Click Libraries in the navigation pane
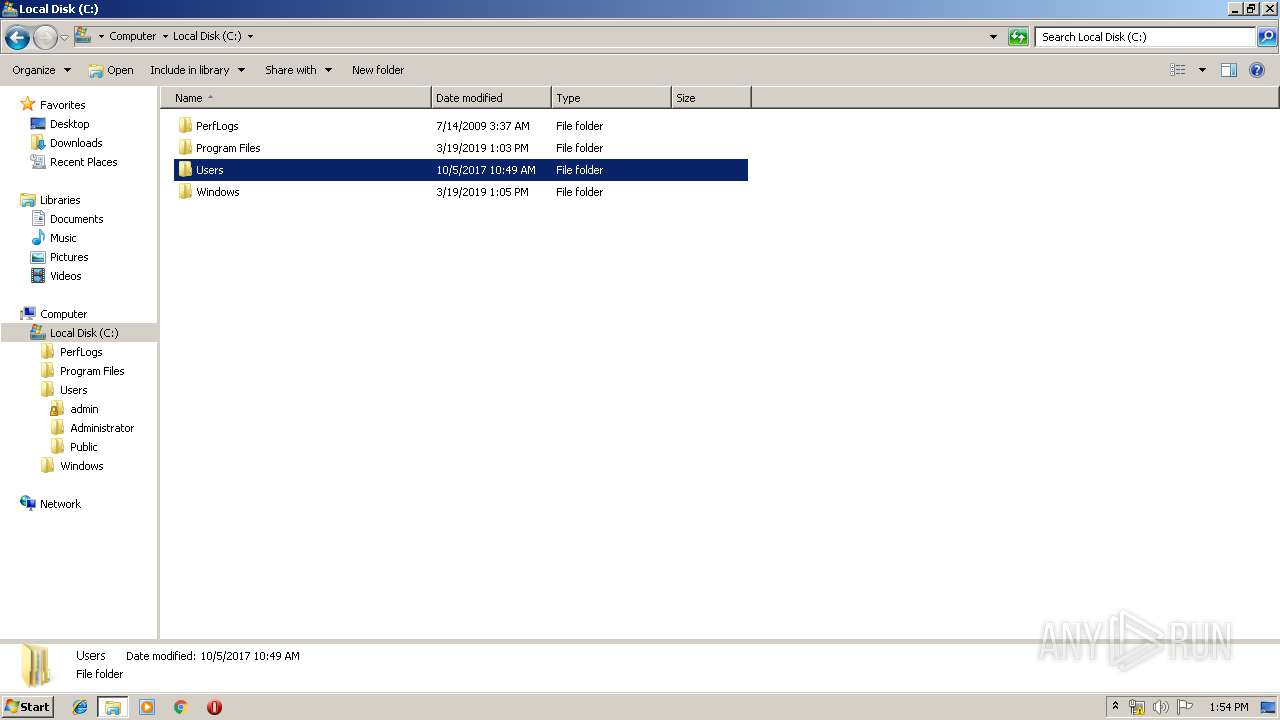 click(60, 200)
